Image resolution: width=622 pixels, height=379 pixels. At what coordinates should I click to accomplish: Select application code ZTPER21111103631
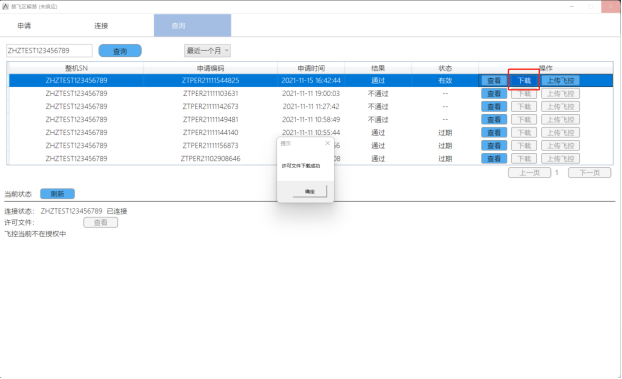(210, 94)
